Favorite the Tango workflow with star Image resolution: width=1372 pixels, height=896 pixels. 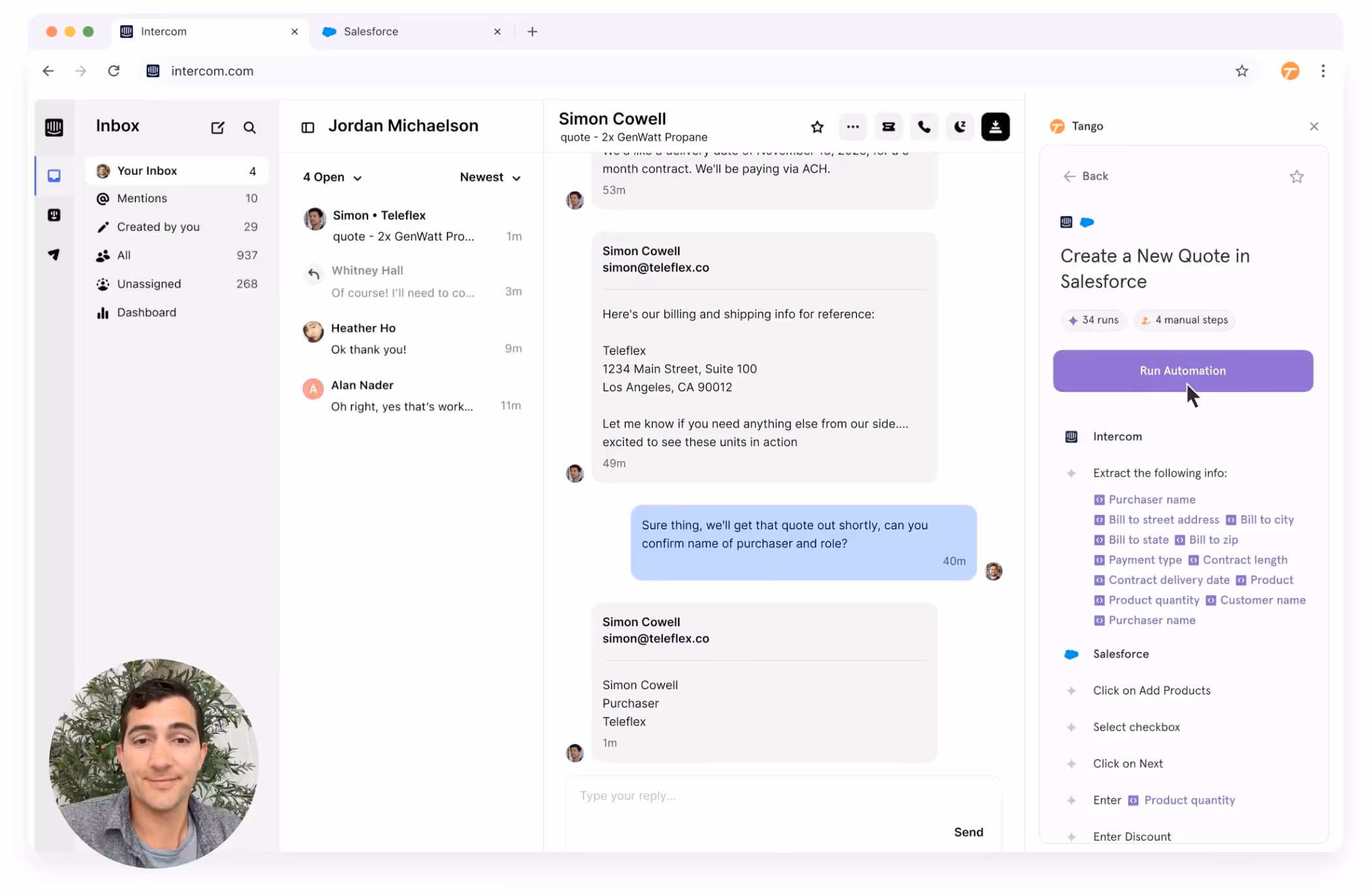click(x=1296, y=176)
